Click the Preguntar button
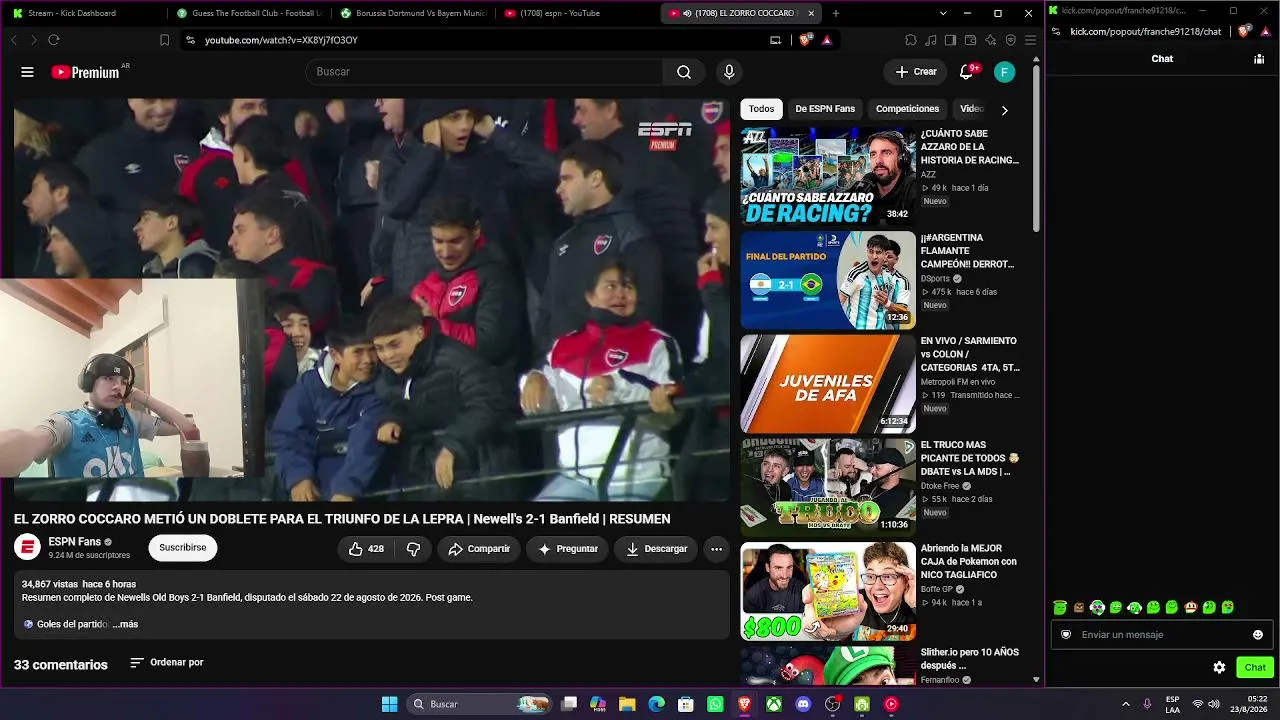 tap(567, 549)
